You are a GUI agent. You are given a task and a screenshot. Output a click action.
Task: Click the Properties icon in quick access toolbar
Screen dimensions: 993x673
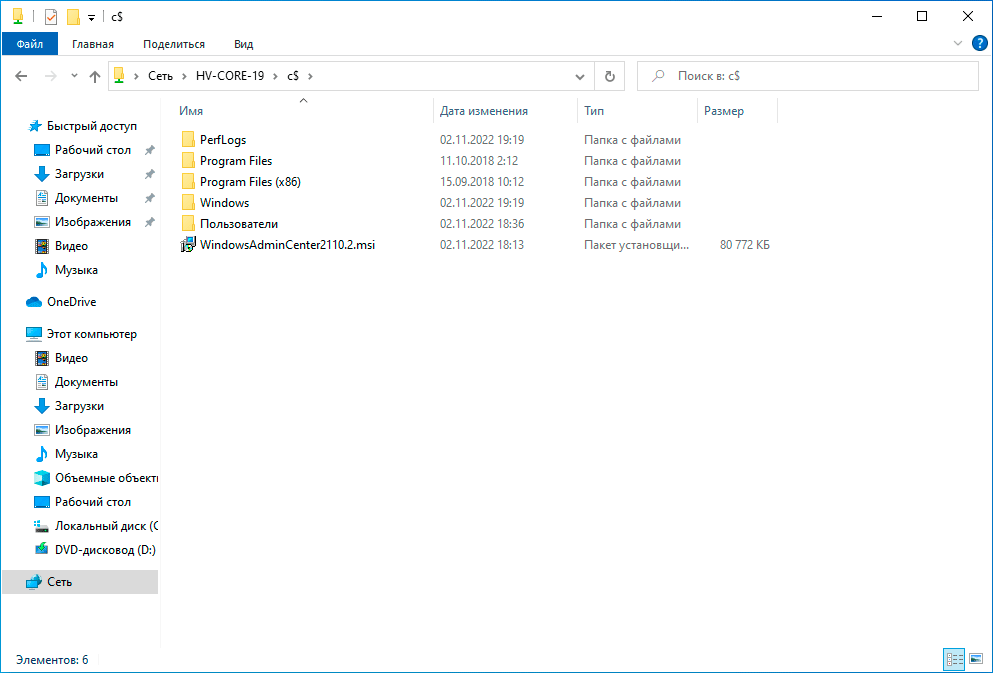click(51, 17)
